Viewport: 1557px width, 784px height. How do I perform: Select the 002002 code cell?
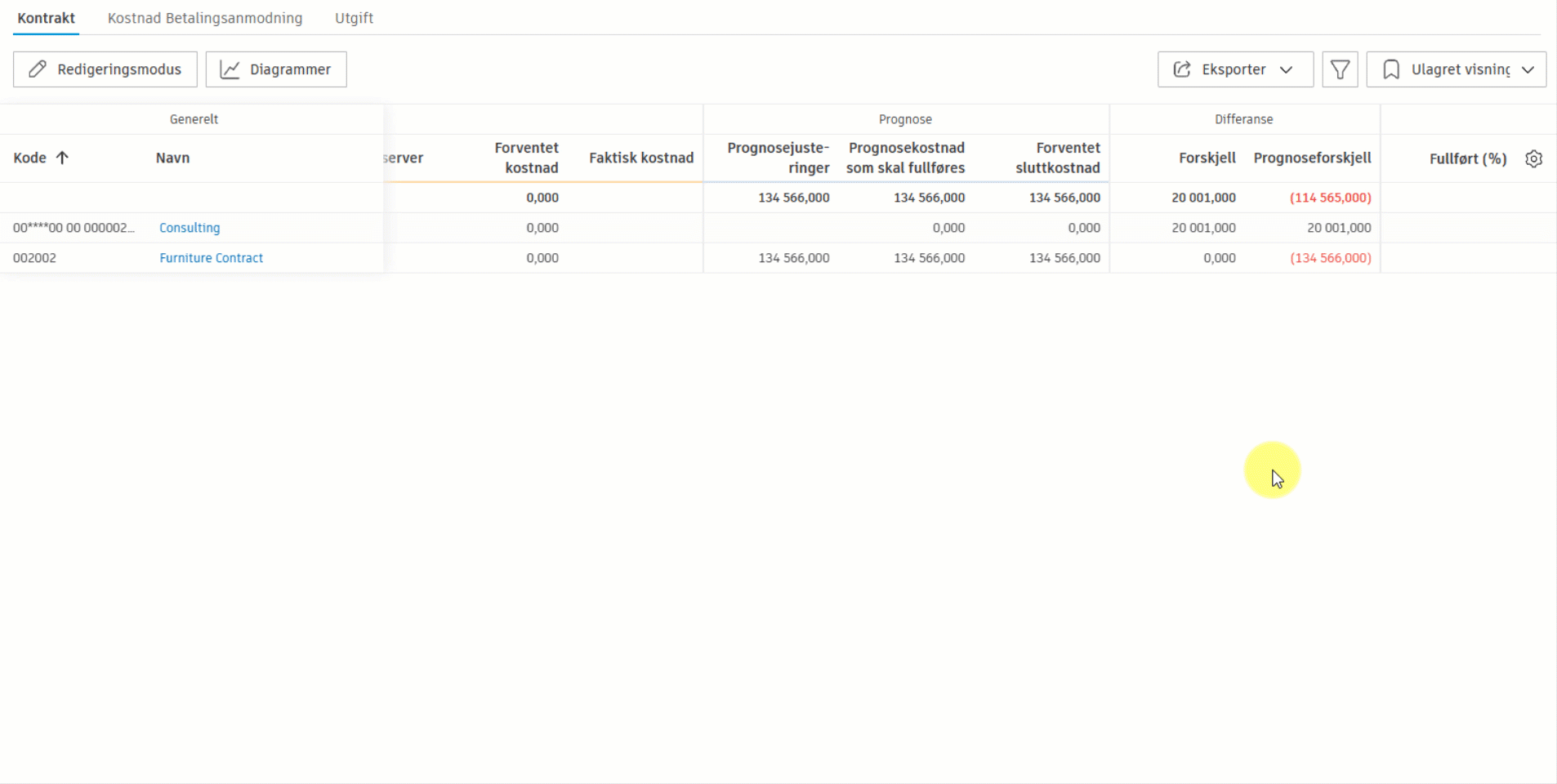(34, 258)
